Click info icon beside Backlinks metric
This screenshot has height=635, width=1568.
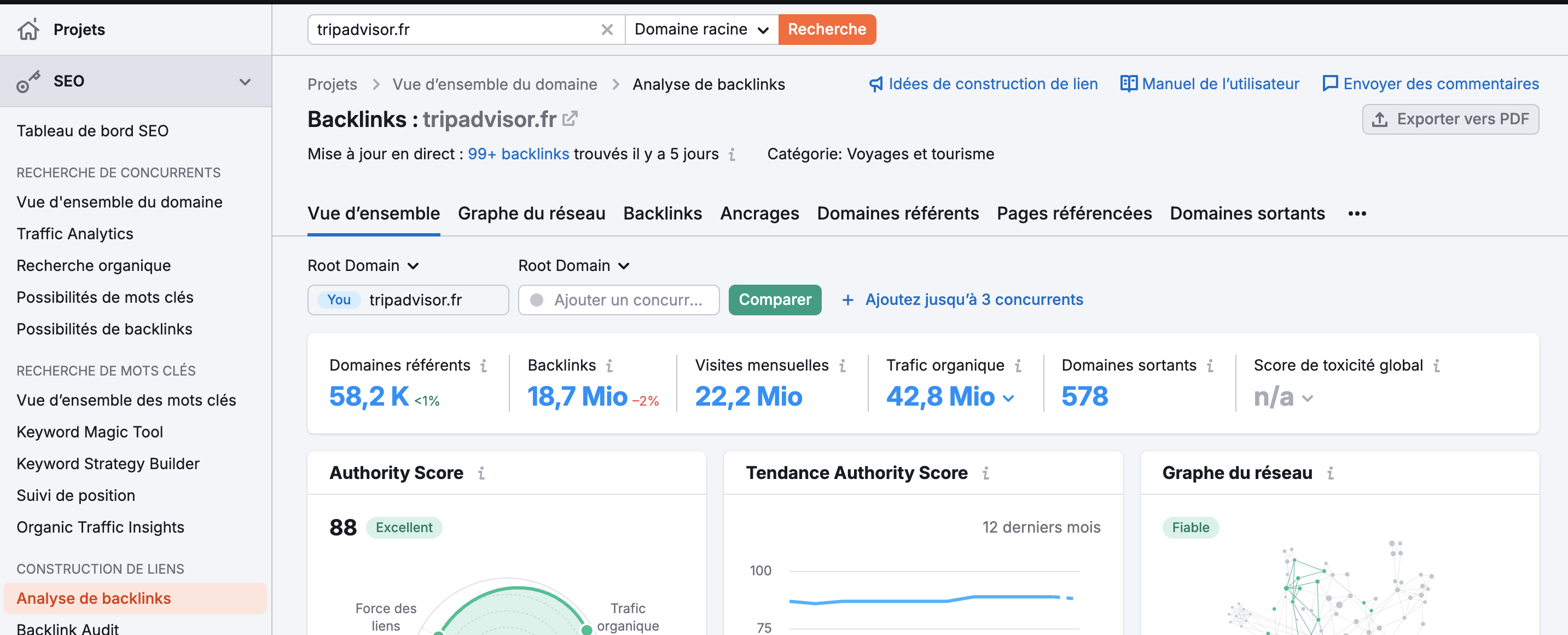pos(609,366)
